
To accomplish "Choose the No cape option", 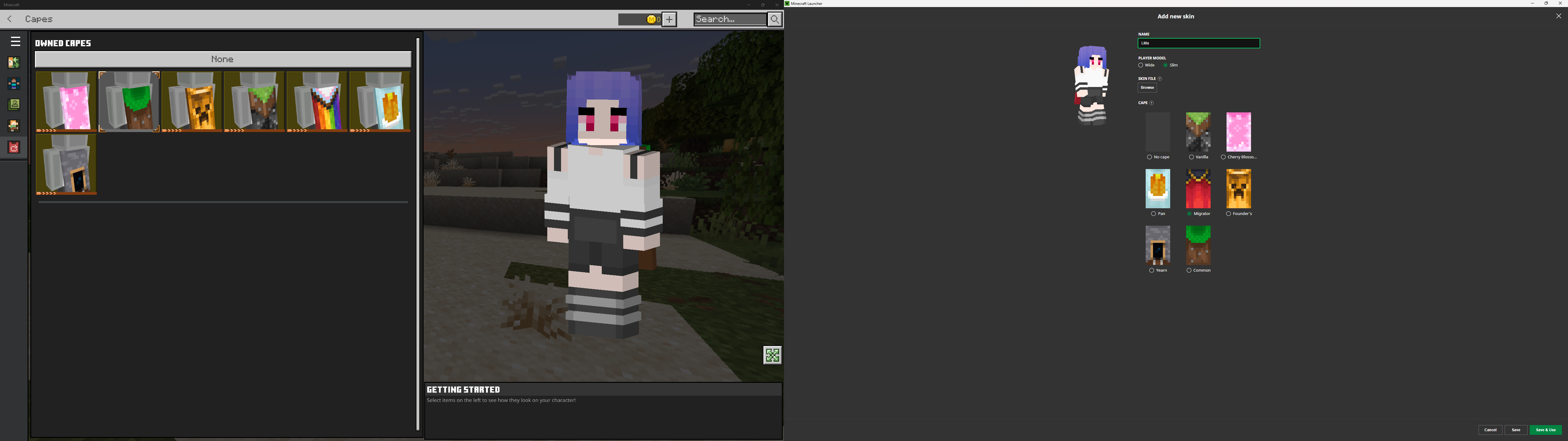I will (x=1149, y=157).
